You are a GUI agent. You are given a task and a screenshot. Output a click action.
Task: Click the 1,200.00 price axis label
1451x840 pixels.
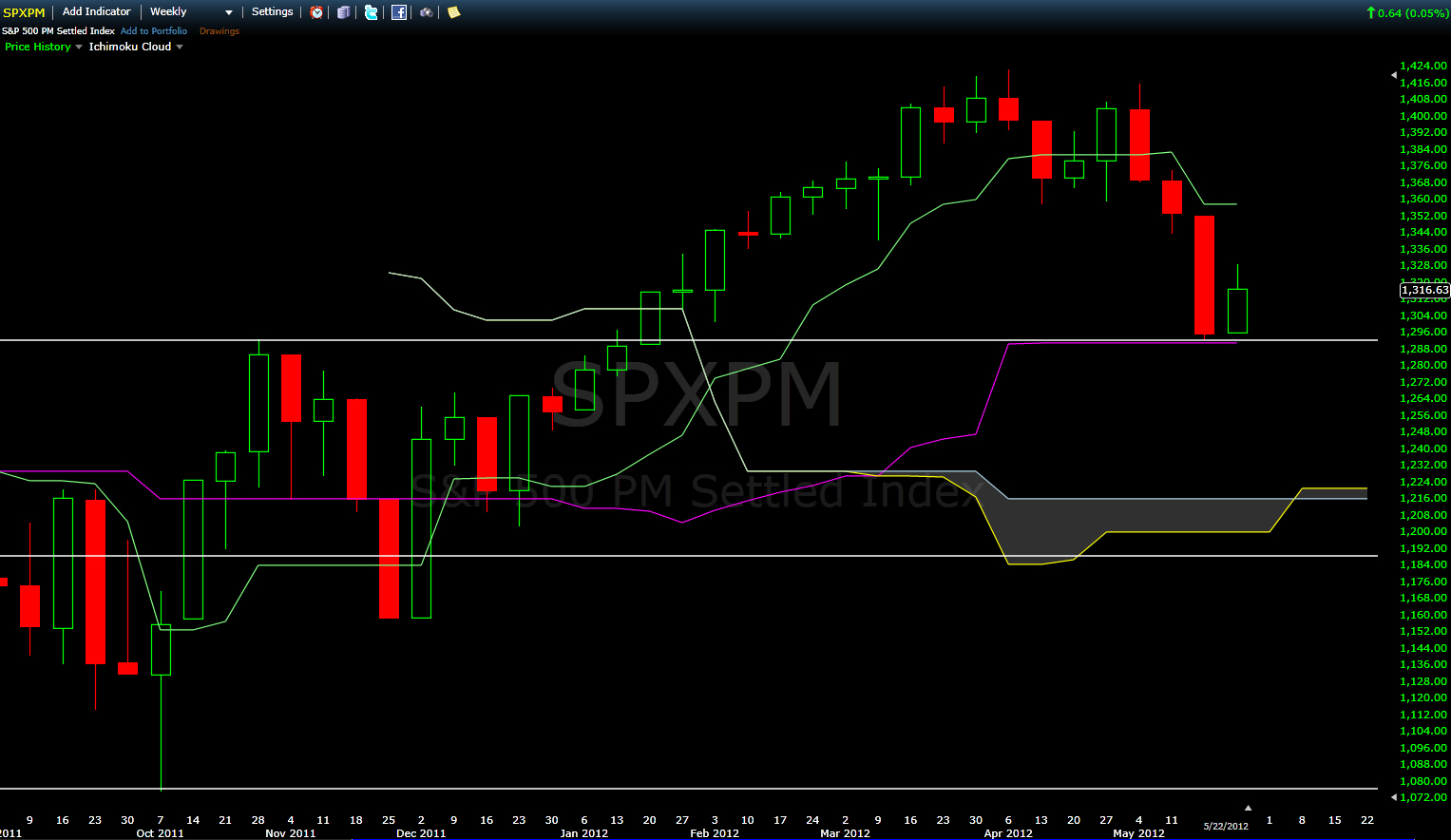1423,531
